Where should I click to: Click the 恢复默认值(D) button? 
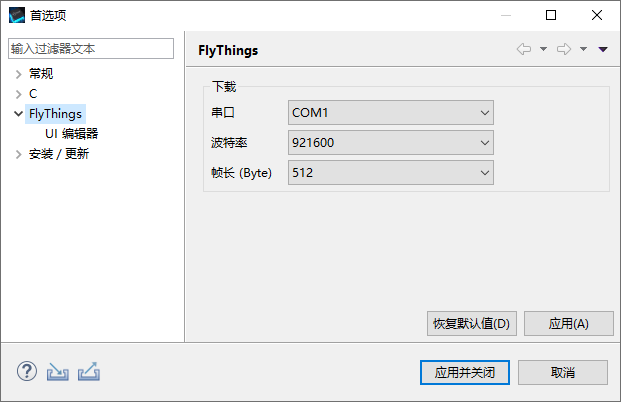tap(472, 324)
